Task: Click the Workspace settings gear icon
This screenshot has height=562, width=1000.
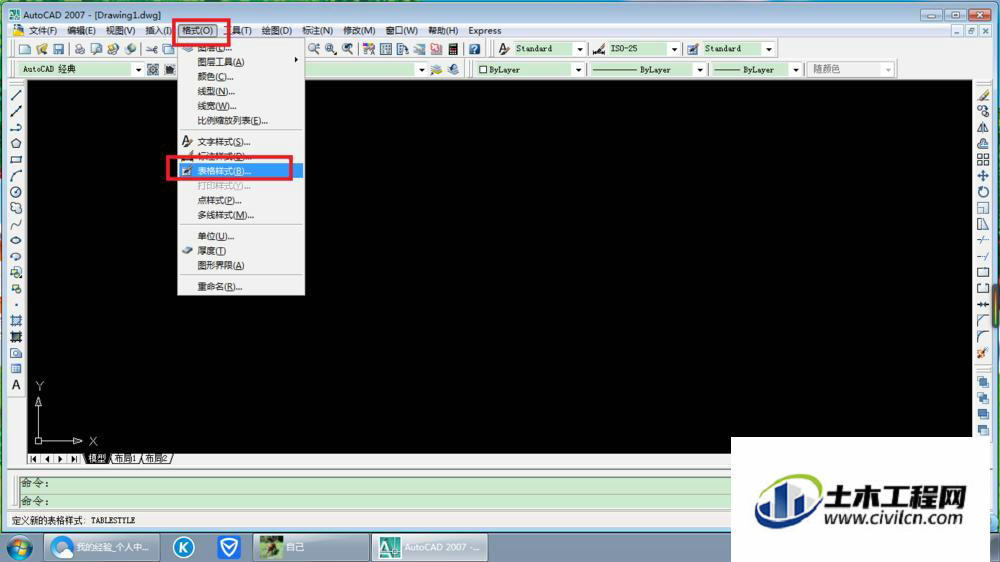Action: (153, 69)
